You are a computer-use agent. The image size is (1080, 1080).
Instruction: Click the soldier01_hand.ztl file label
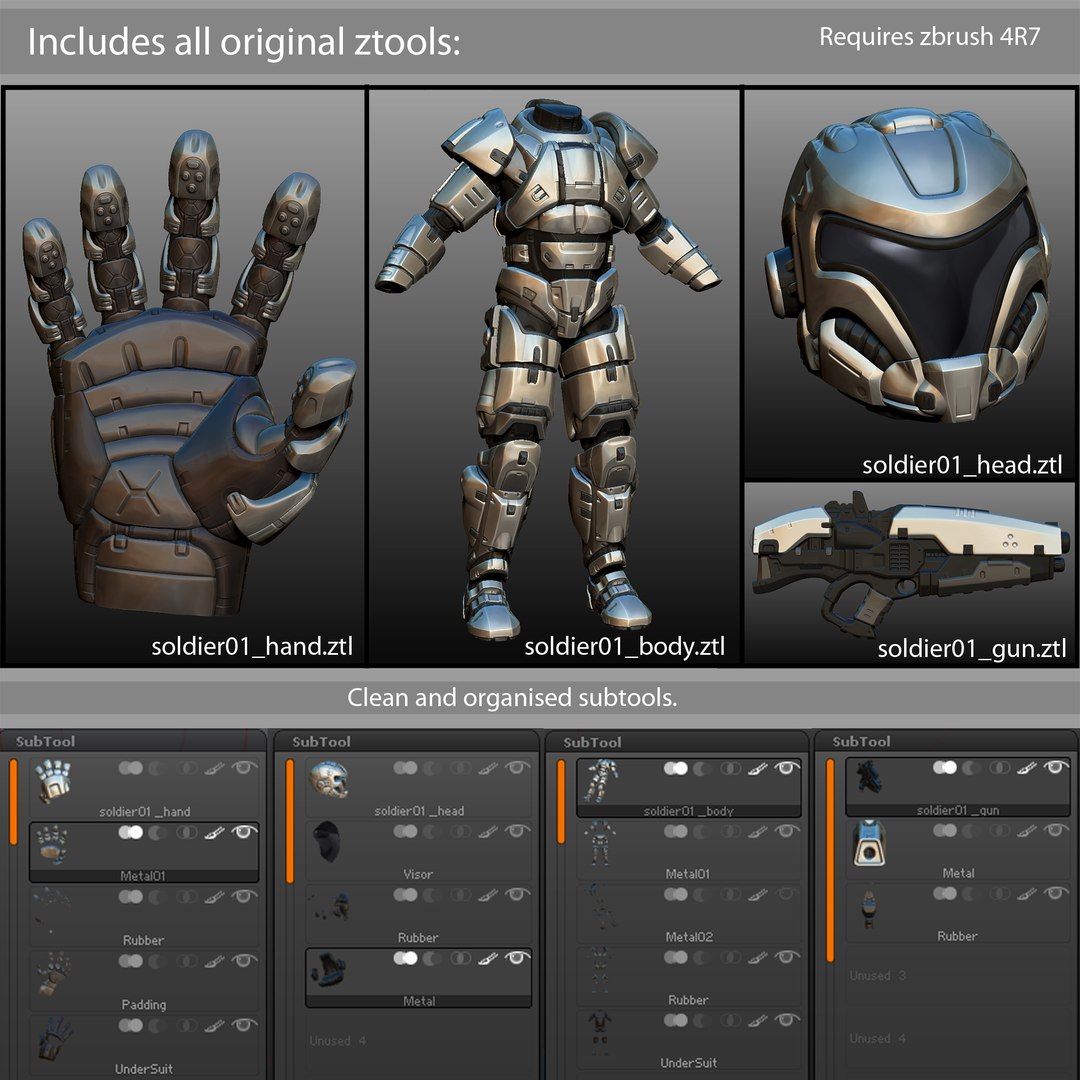click(x=252, y=647)
